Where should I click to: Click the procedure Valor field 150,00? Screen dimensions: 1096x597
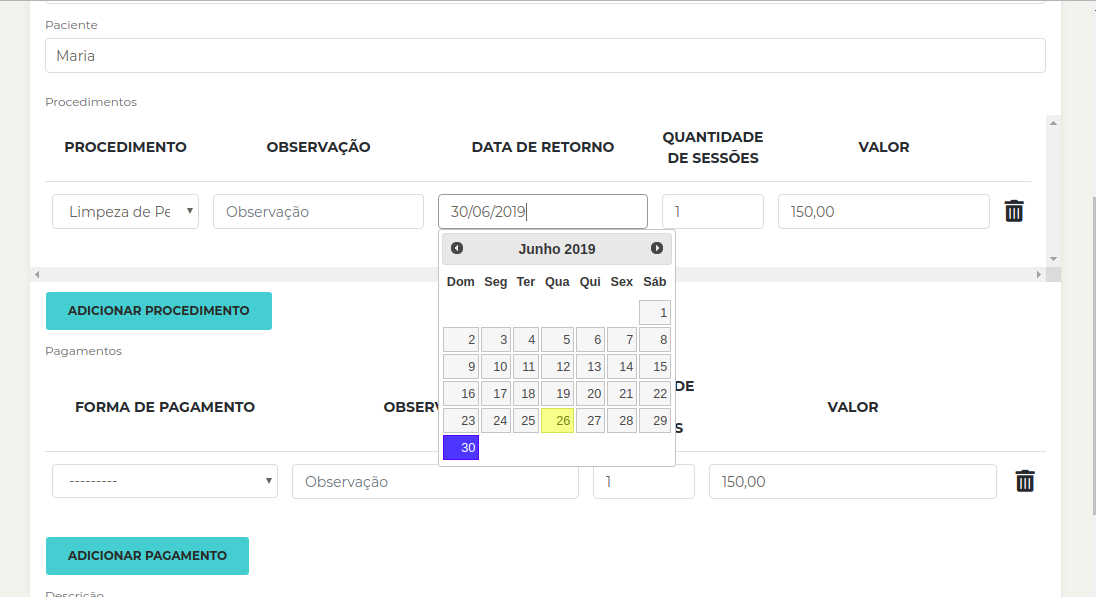pos(884,212)
